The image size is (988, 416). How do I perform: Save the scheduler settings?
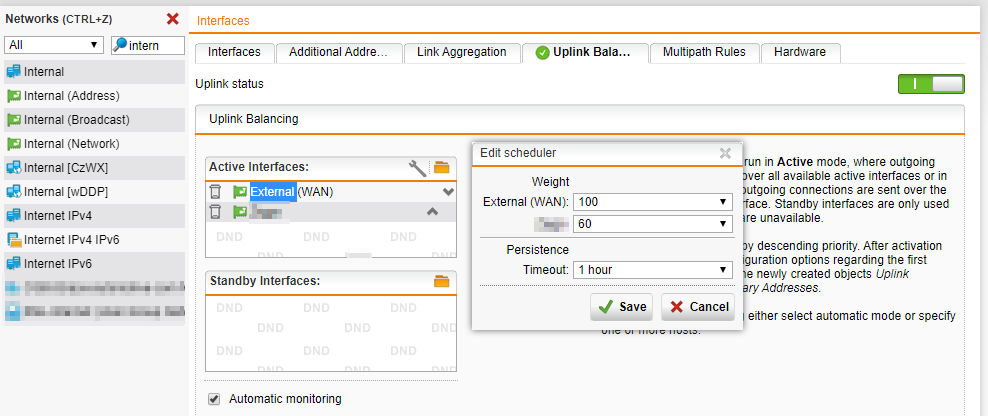(620, 306)
